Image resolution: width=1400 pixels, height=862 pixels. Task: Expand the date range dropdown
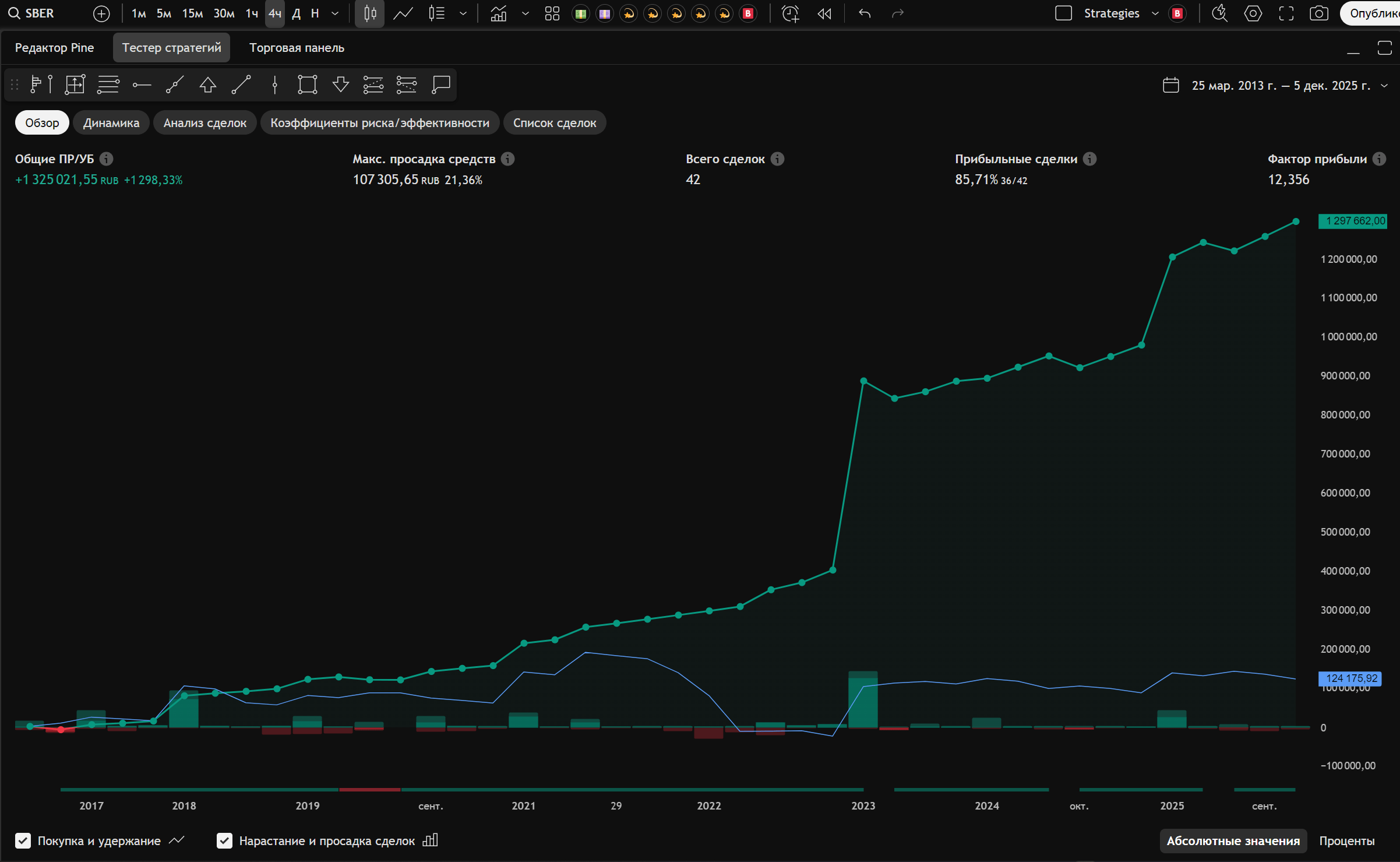1385,86
